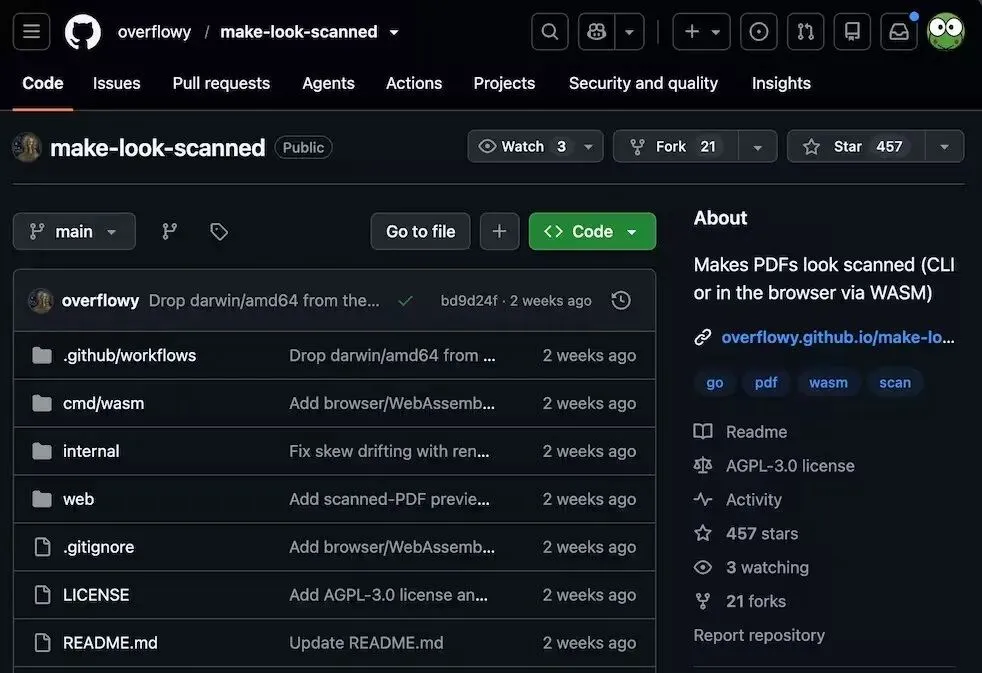
Task: Click the repository owner avatar beside the title
Action: pyautogui.click(x=27, y=147)
